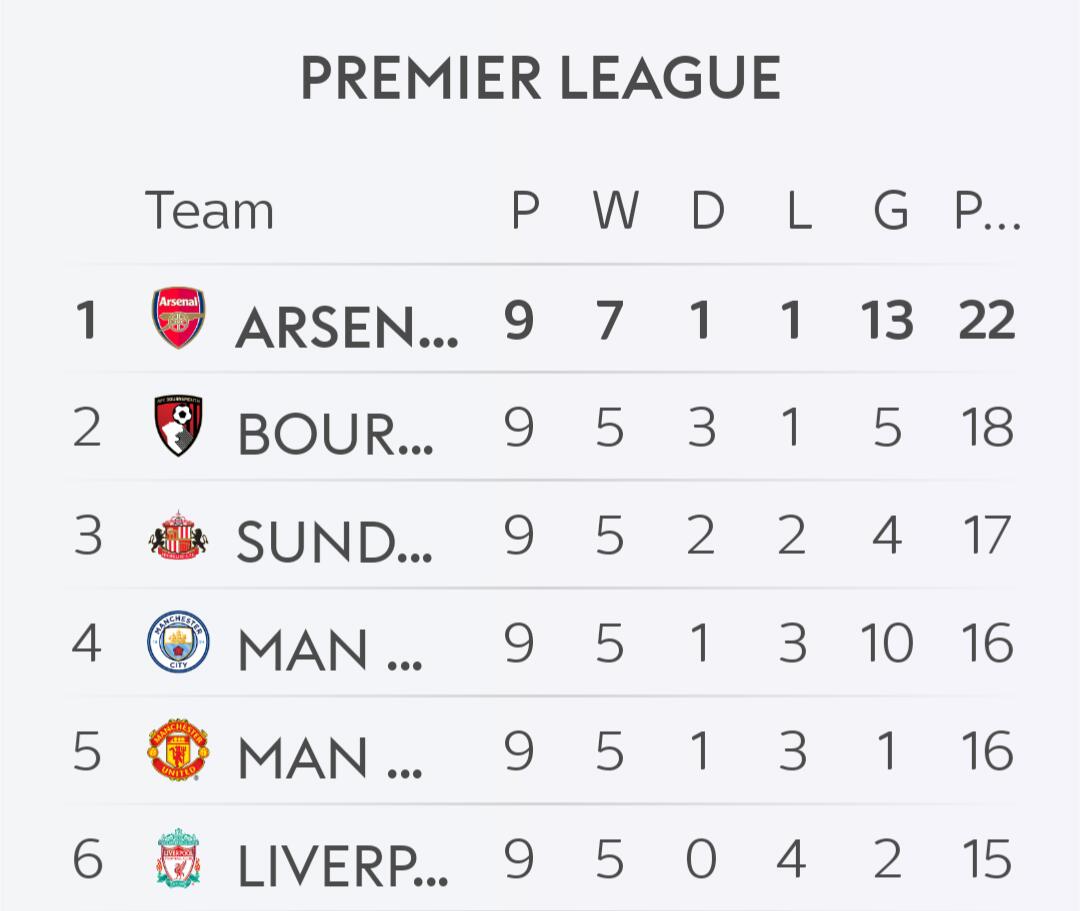Click the Team column header

210,211
